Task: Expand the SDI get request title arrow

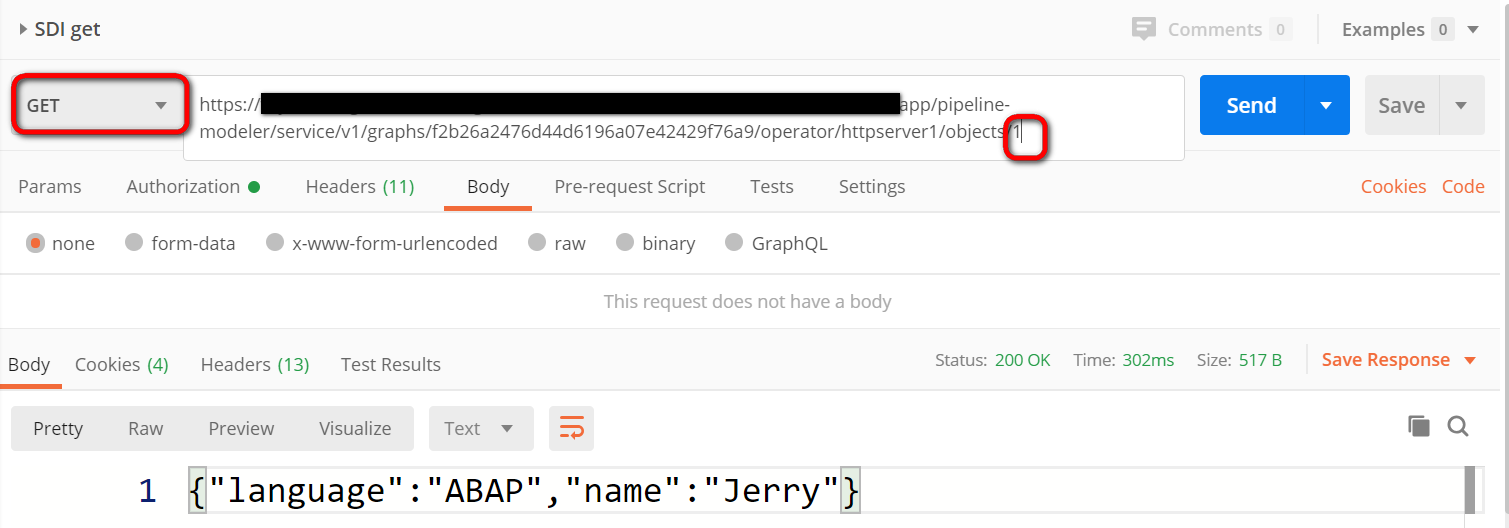Action: click(x=23, y=30)
